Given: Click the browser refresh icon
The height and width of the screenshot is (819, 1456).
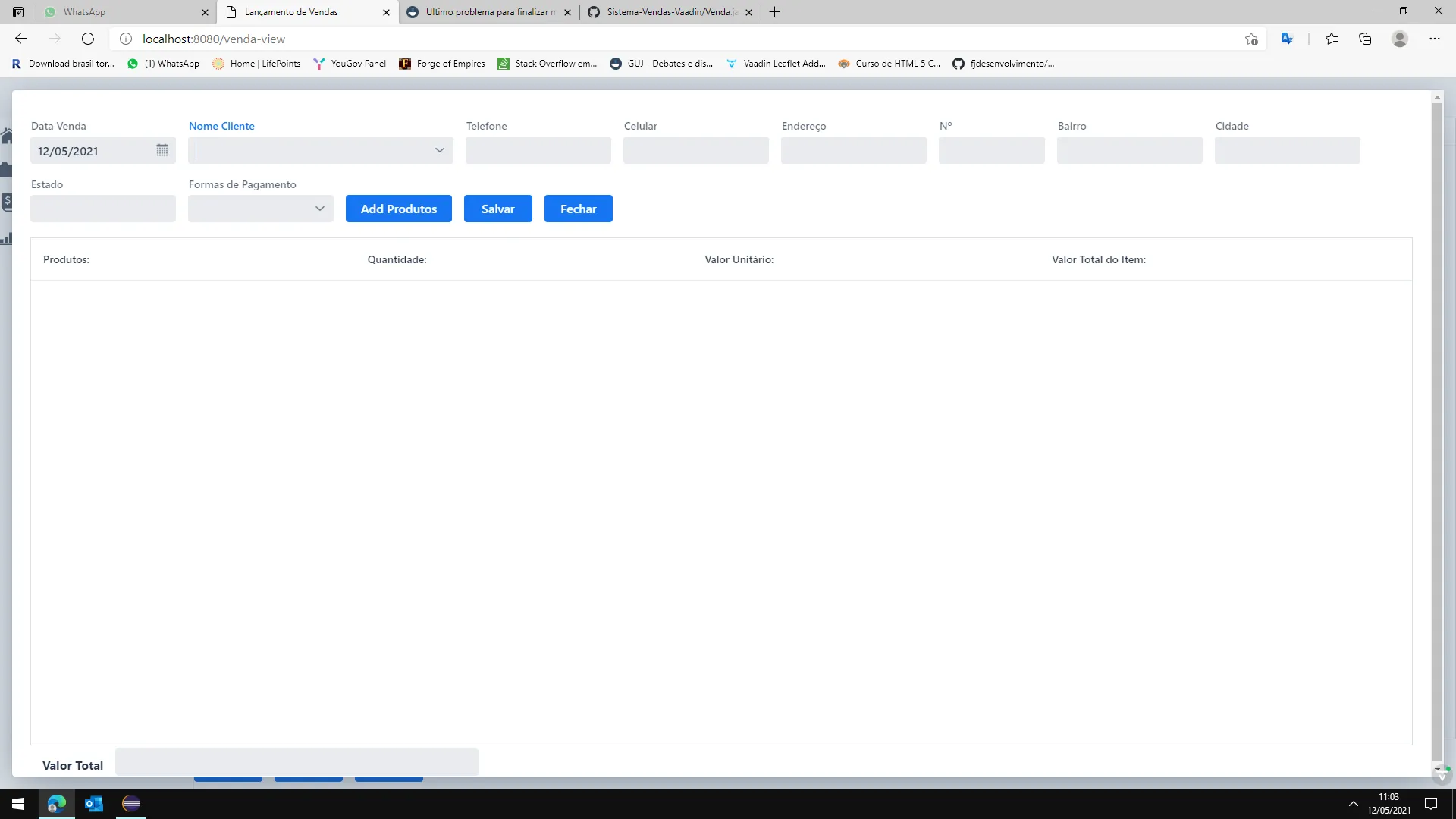Looking at the screenshot, I should (x=88, y=39).
